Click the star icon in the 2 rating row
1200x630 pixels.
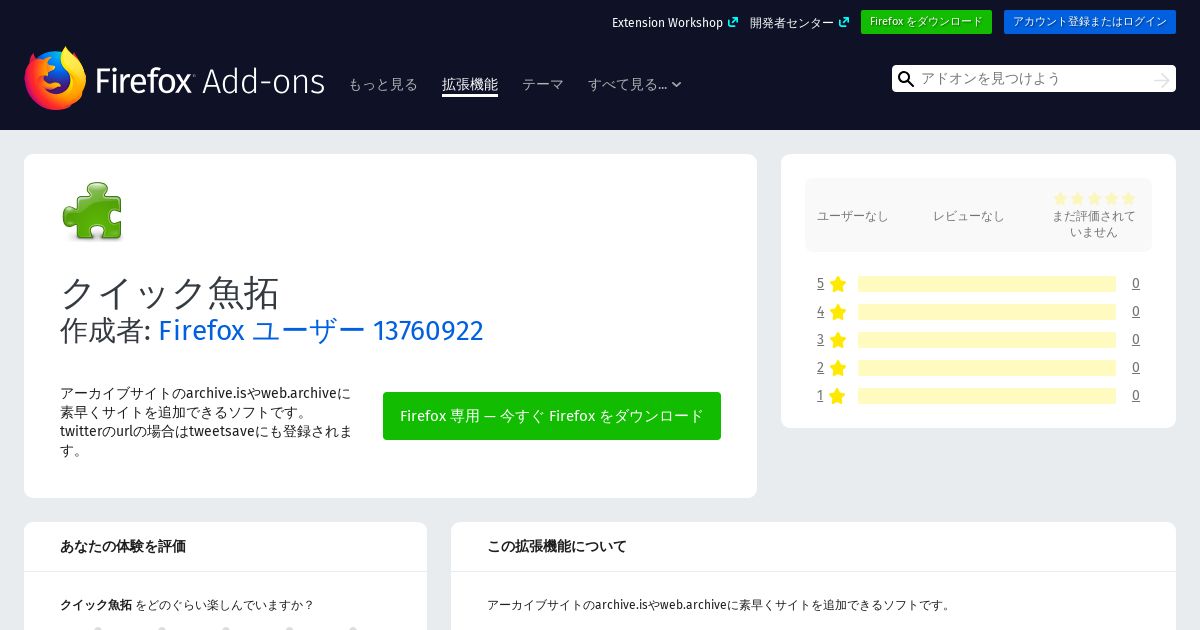click(838, 368)
